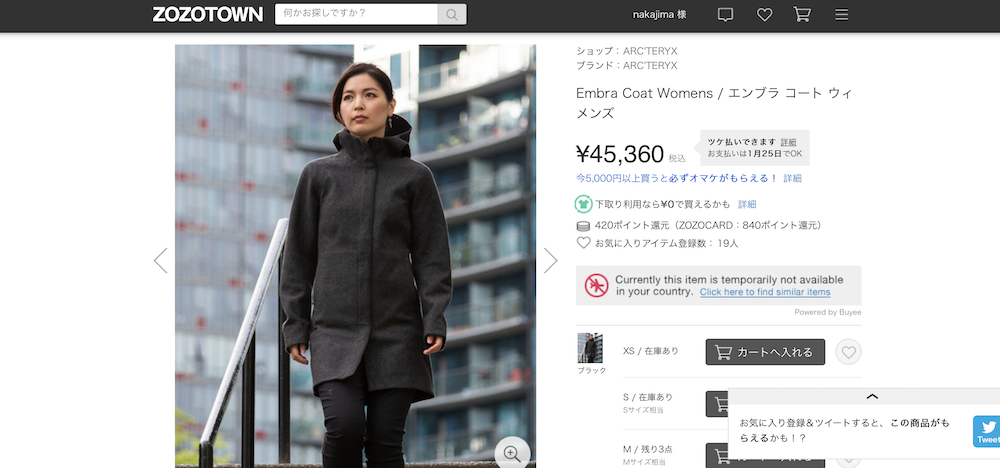Open favorites heart icon in header
The height and width of the screenshot is (468, 1000).
click(x=764, y=15)
